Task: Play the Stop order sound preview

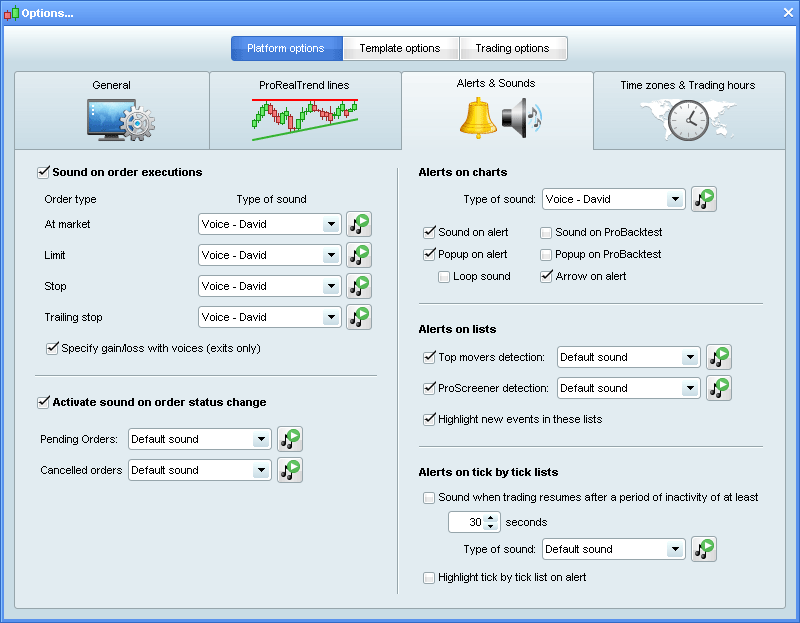Action: click(359, 286)
